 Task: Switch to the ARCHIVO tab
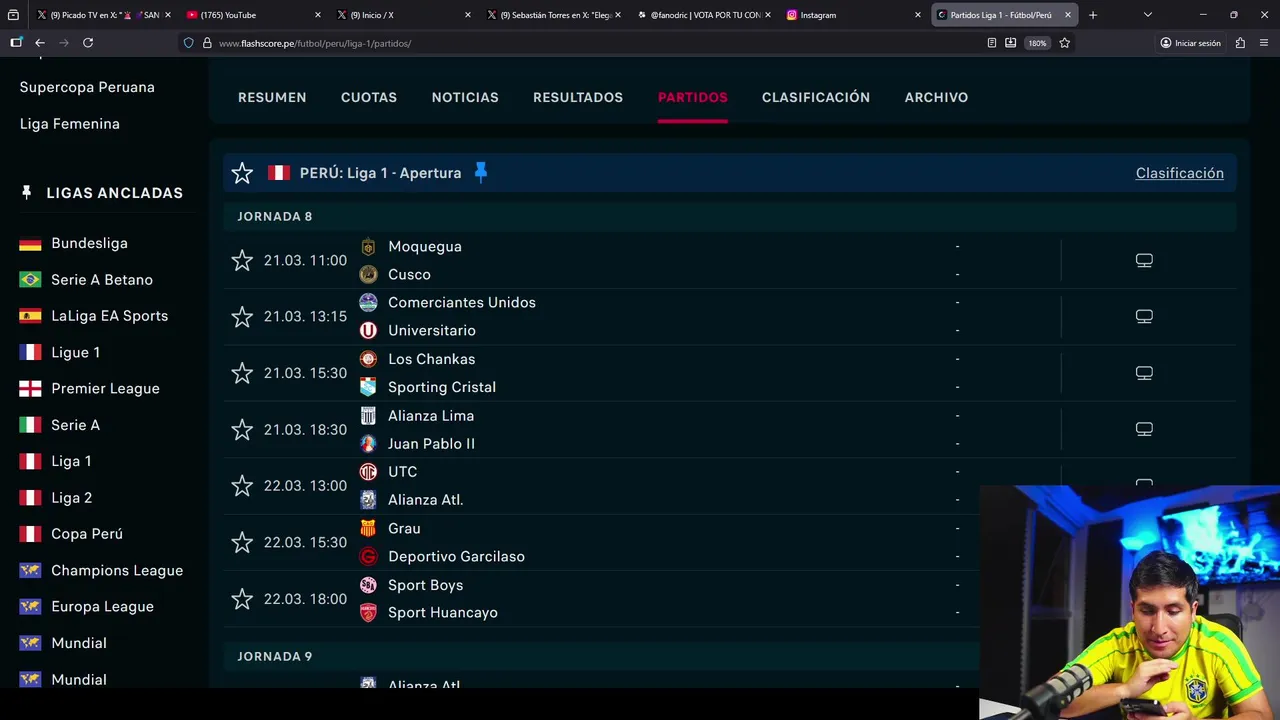(x=936, y=97)
